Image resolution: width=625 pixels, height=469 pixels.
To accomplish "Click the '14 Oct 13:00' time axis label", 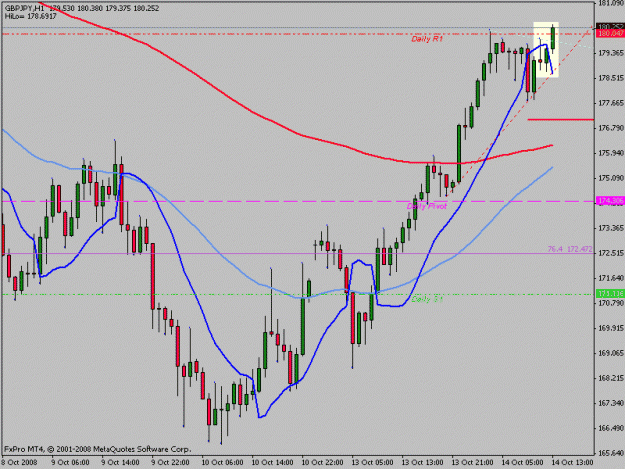I will point(572,463).
